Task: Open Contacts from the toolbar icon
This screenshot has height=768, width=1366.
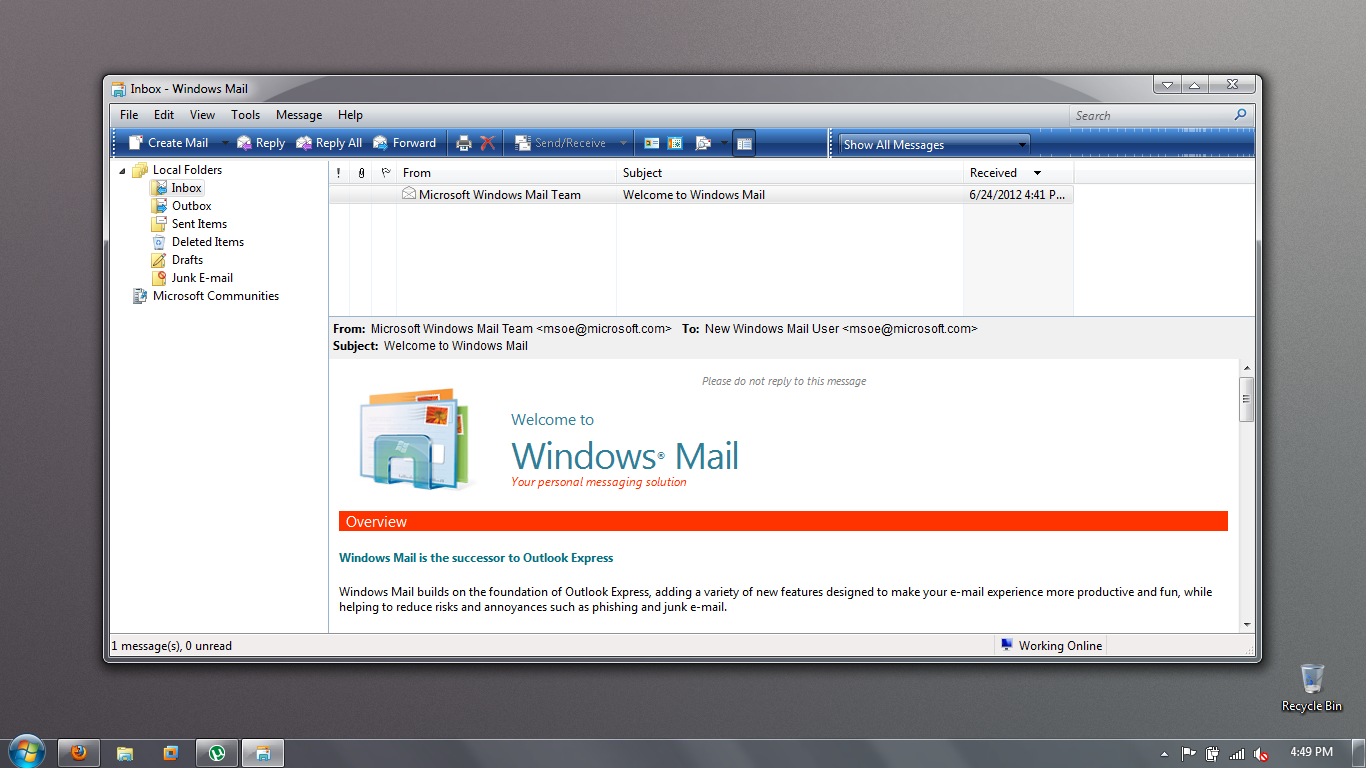Action: pos(651,142)
